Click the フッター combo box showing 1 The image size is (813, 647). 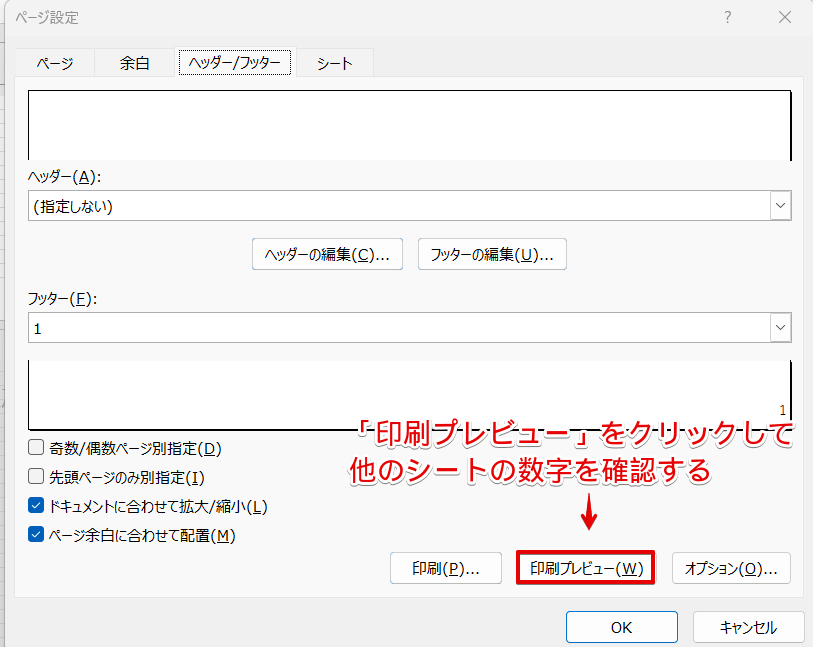410,327
